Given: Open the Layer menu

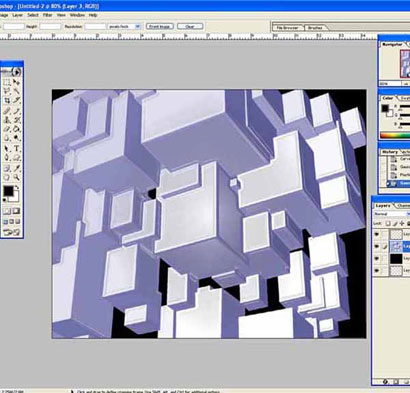Looking at the screenshot, I should pos(17,15).
